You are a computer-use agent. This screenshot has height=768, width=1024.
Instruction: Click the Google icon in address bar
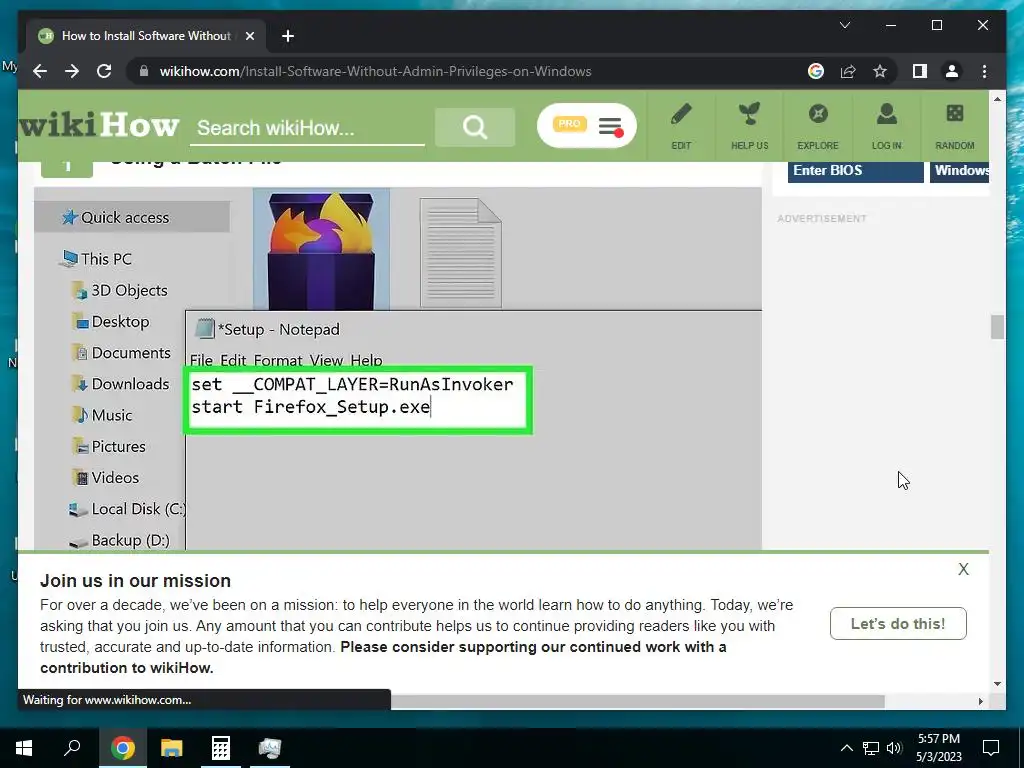tap(816, 71)
